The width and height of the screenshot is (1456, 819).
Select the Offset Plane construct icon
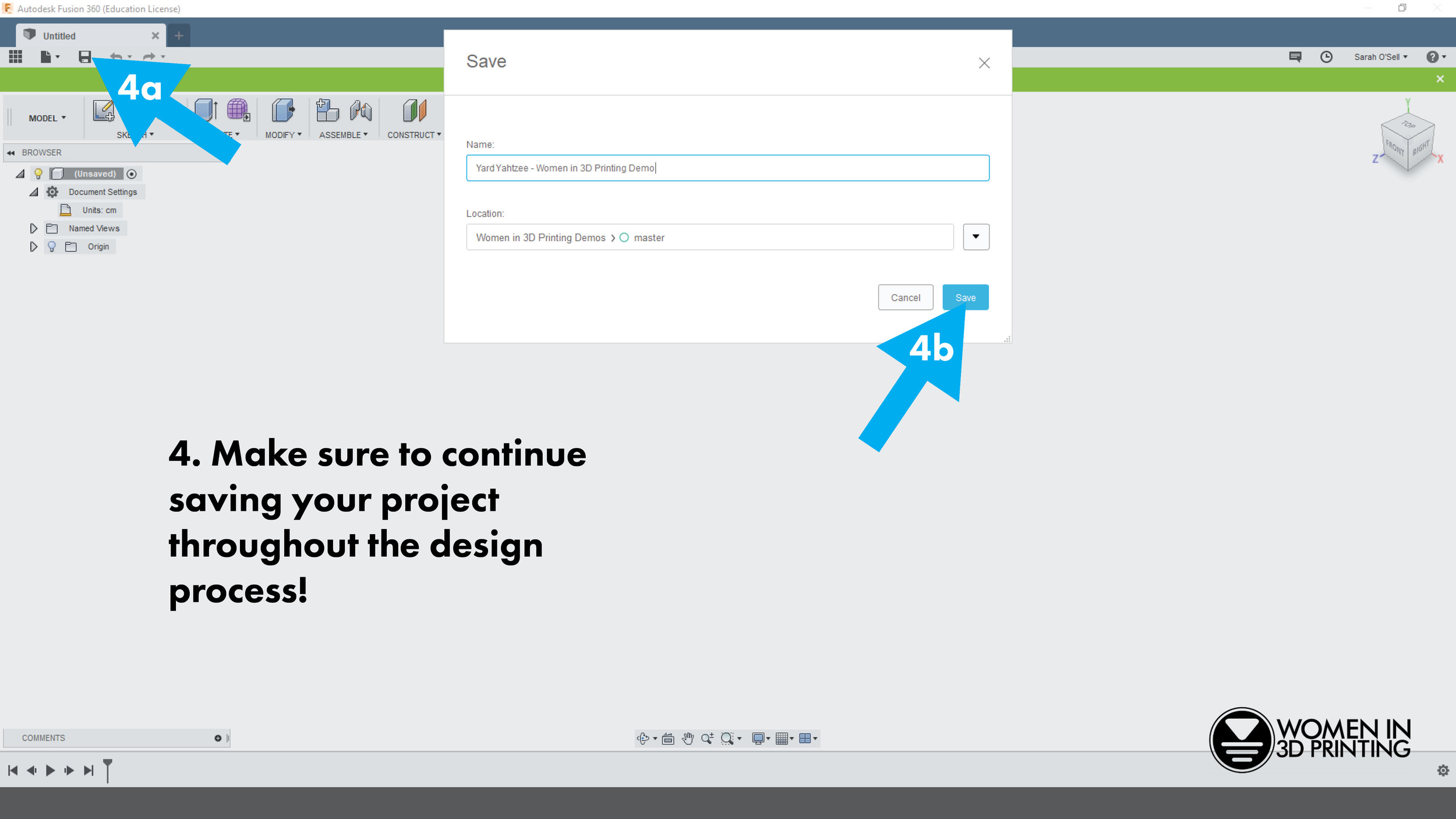pyautogui.click(x=415, y=110)
